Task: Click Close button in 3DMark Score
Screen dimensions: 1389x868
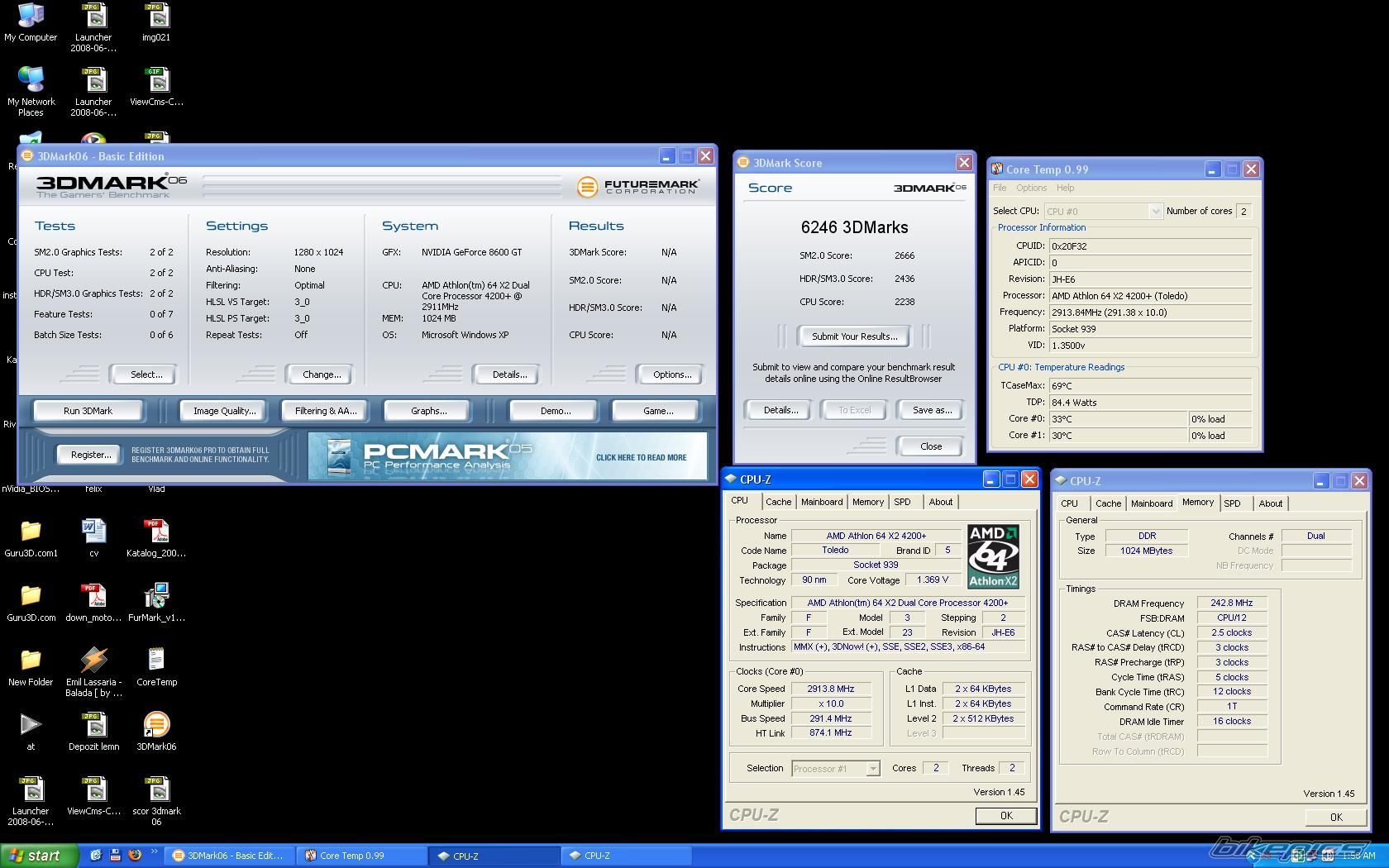Action: pyautogui.click(x=931, y=446)
